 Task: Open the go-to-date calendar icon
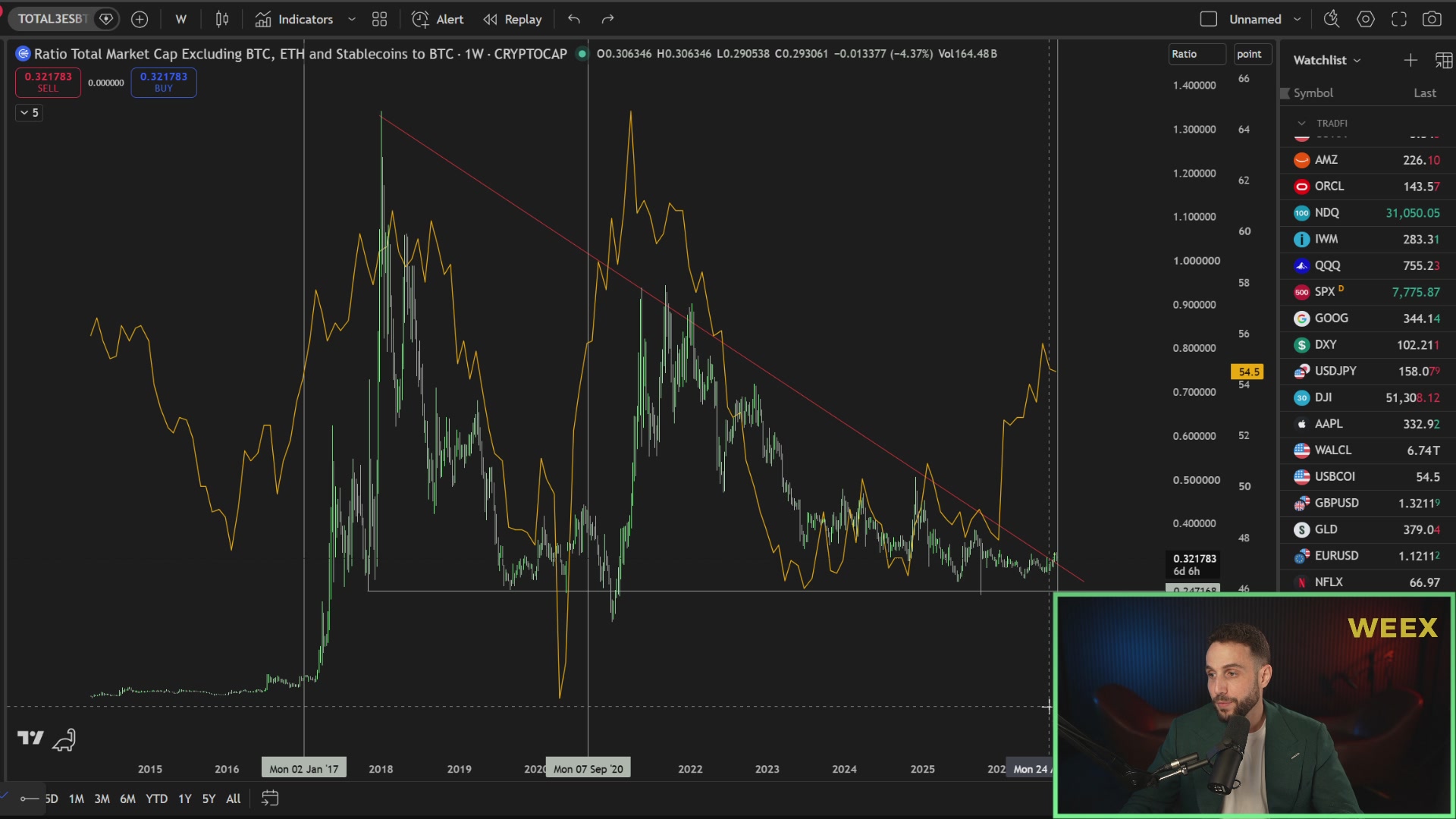[270, 798]
